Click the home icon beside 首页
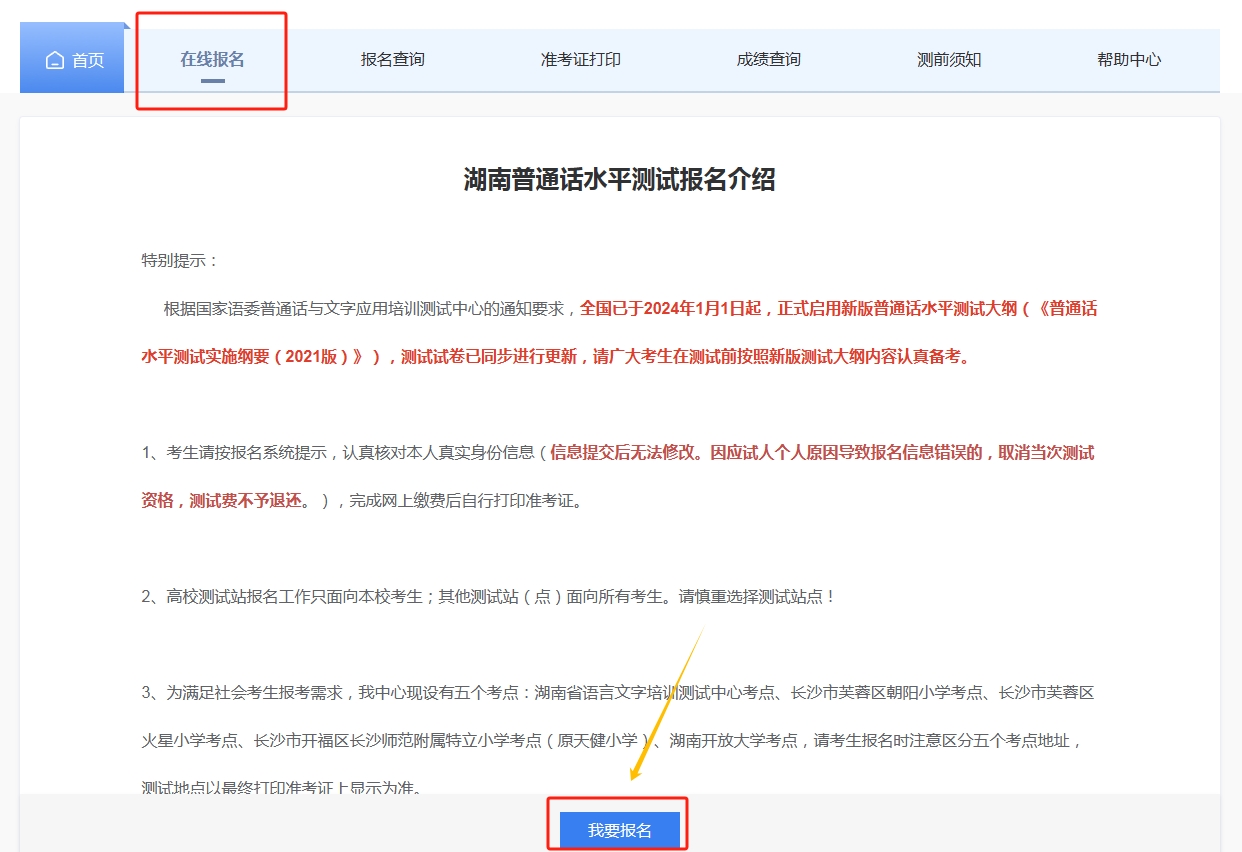The image size is (1242, 852). [55, 60]
